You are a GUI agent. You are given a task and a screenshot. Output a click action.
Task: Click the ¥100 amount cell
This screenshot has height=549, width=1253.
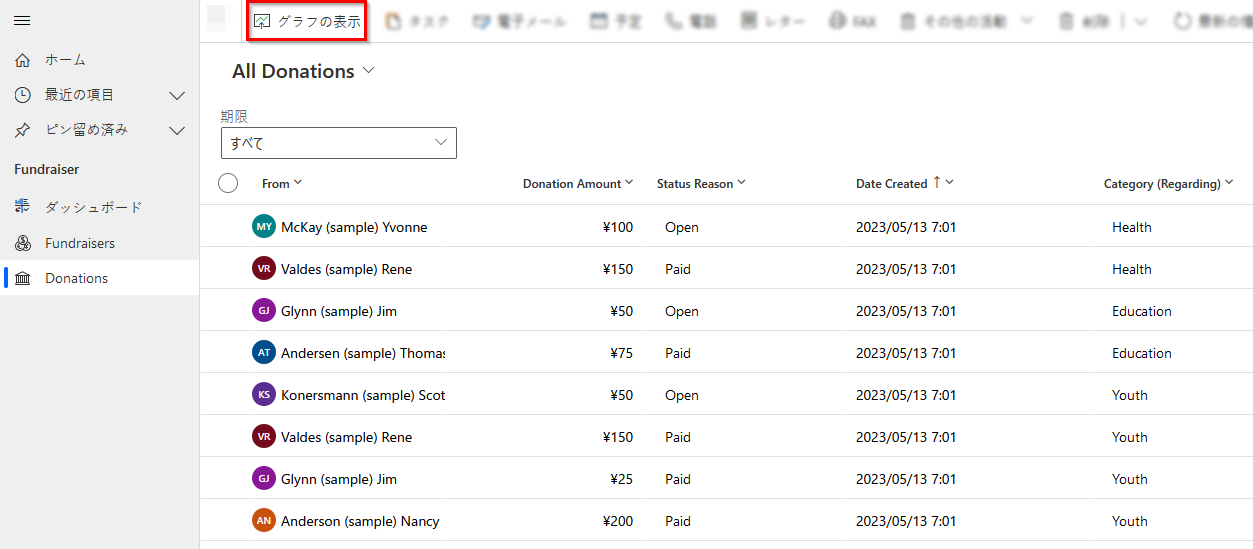point(617,227)
